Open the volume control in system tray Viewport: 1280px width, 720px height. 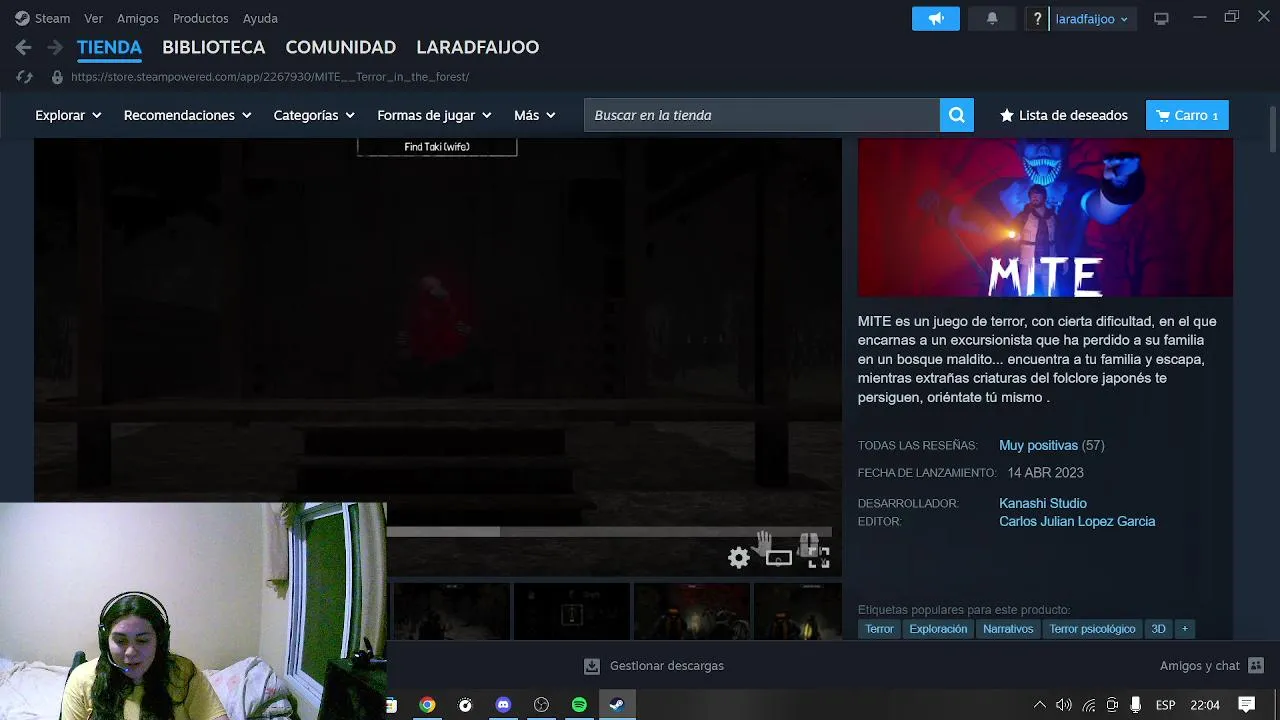1063,705
